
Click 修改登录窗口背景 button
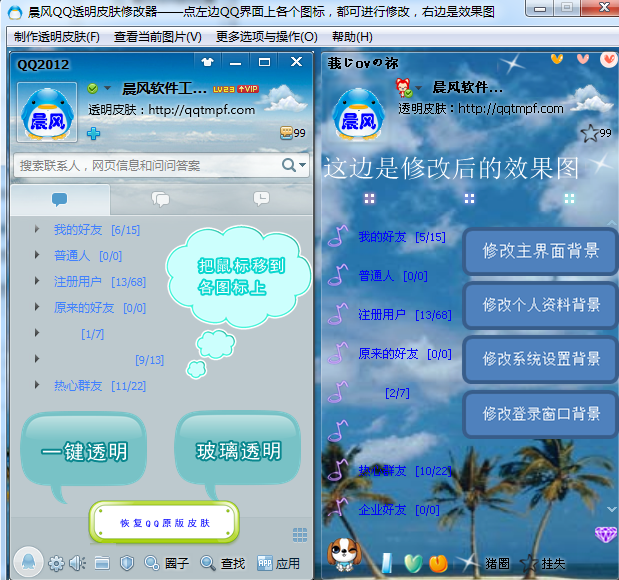(x=540, y=414)
